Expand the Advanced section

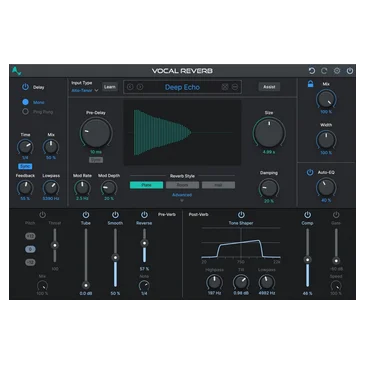click(182, 197)
